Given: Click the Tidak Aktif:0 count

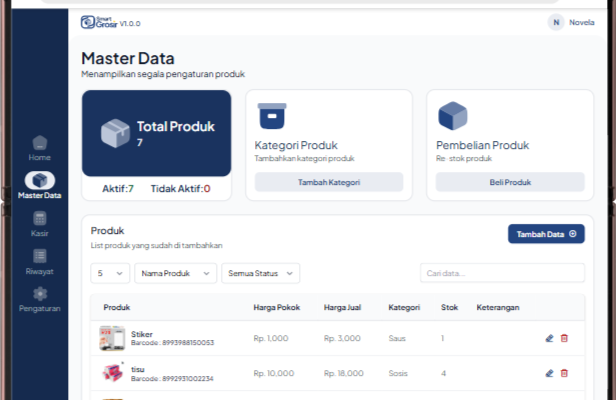Looking at the screenshot, I should point(180,189).
